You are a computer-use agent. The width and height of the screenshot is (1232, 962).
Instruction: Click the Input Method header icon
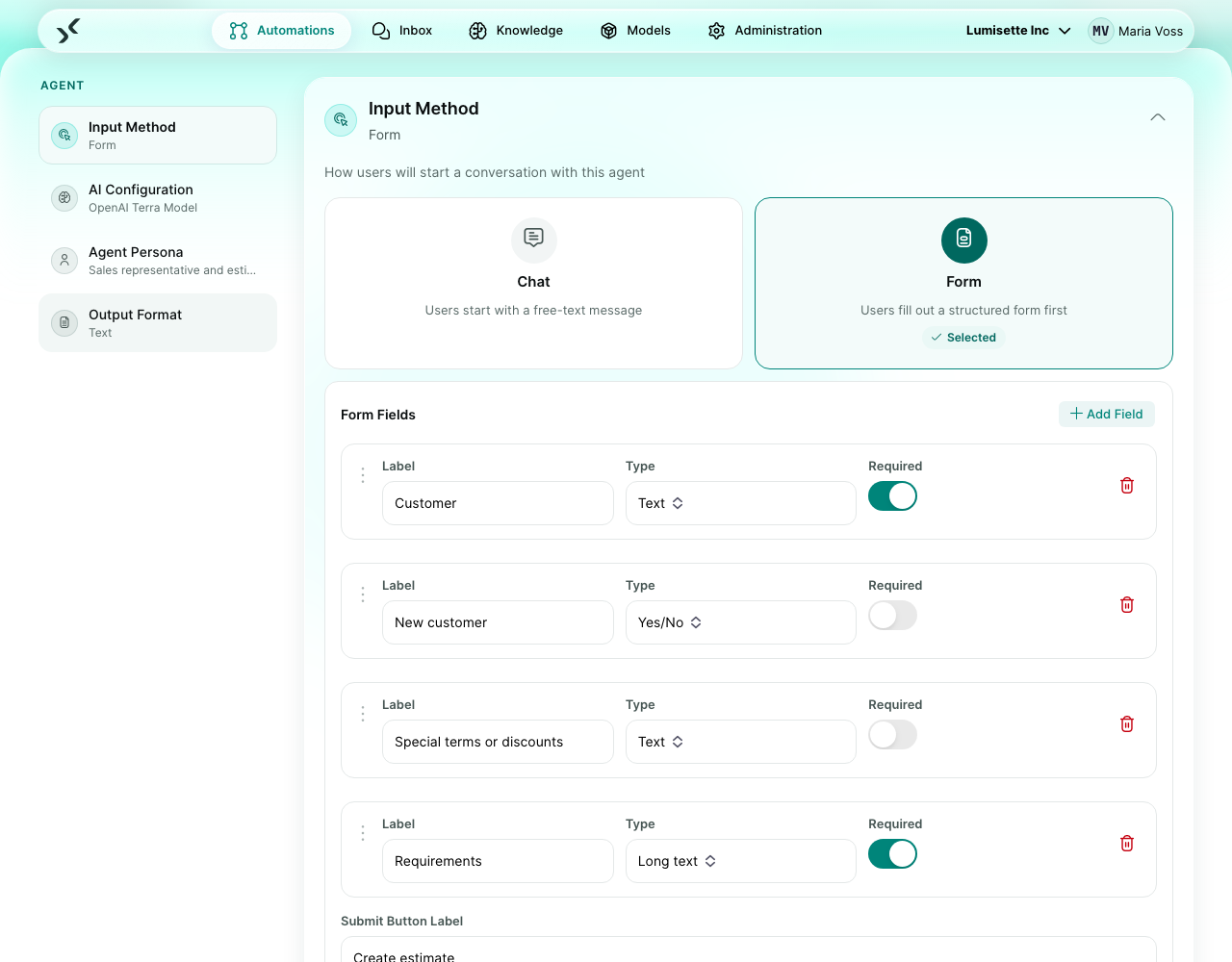tap(341, 120)
